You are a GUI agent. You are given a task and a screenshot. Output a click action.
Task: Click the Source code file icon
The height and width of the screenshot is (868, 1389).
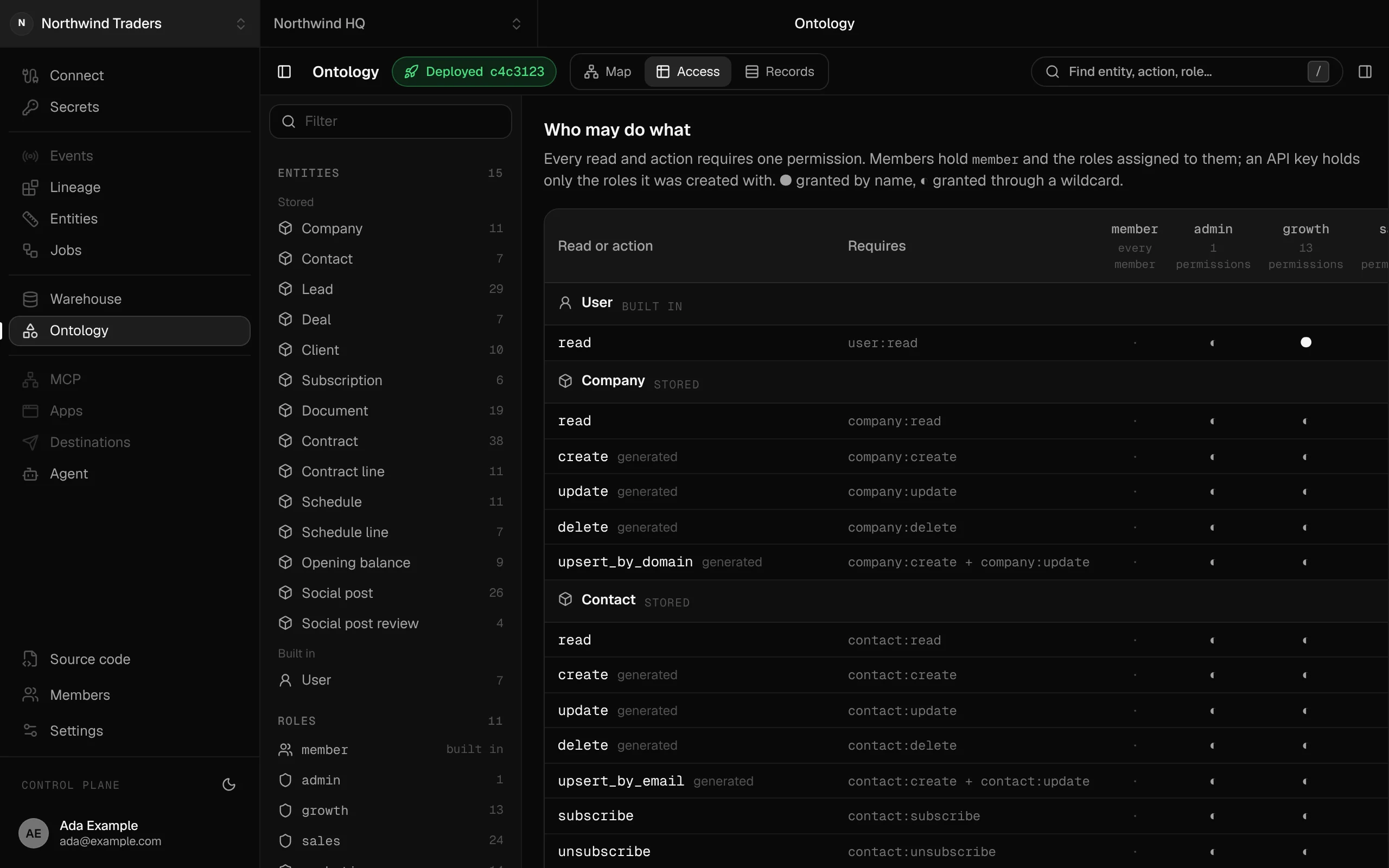(x=30, y=659)
